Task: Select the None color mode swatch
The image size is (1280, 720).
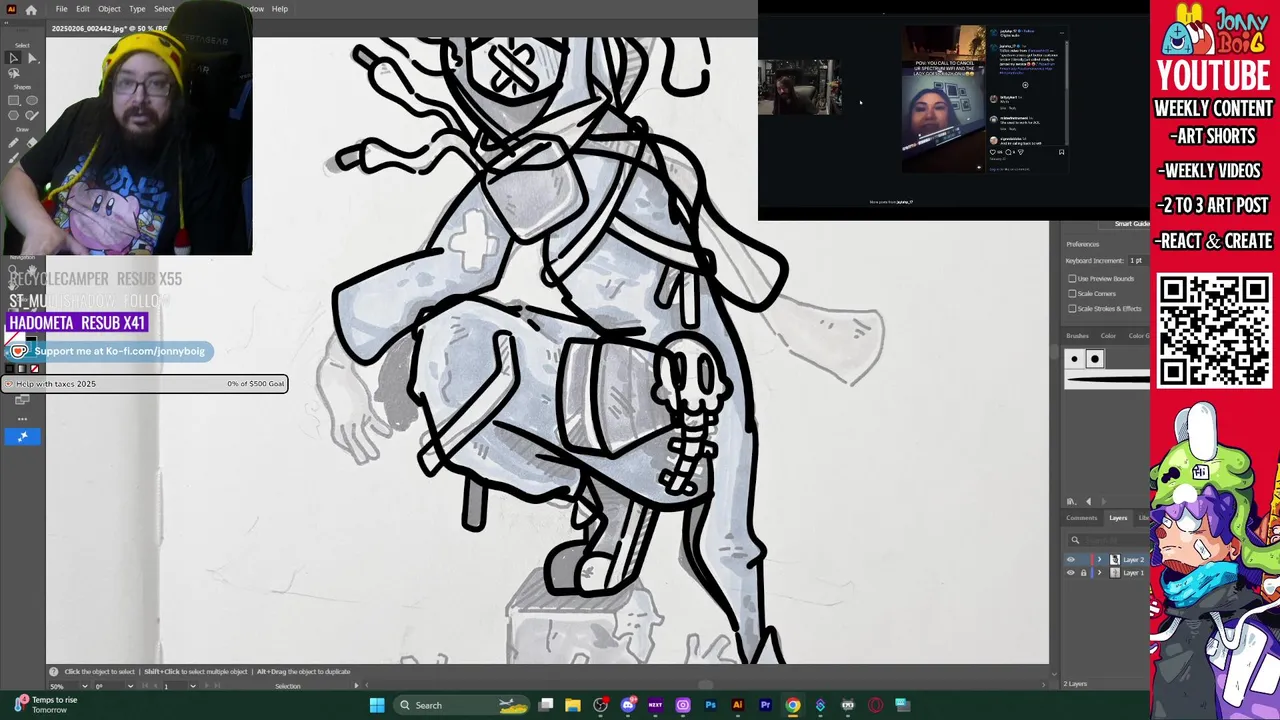Action: 34,368
